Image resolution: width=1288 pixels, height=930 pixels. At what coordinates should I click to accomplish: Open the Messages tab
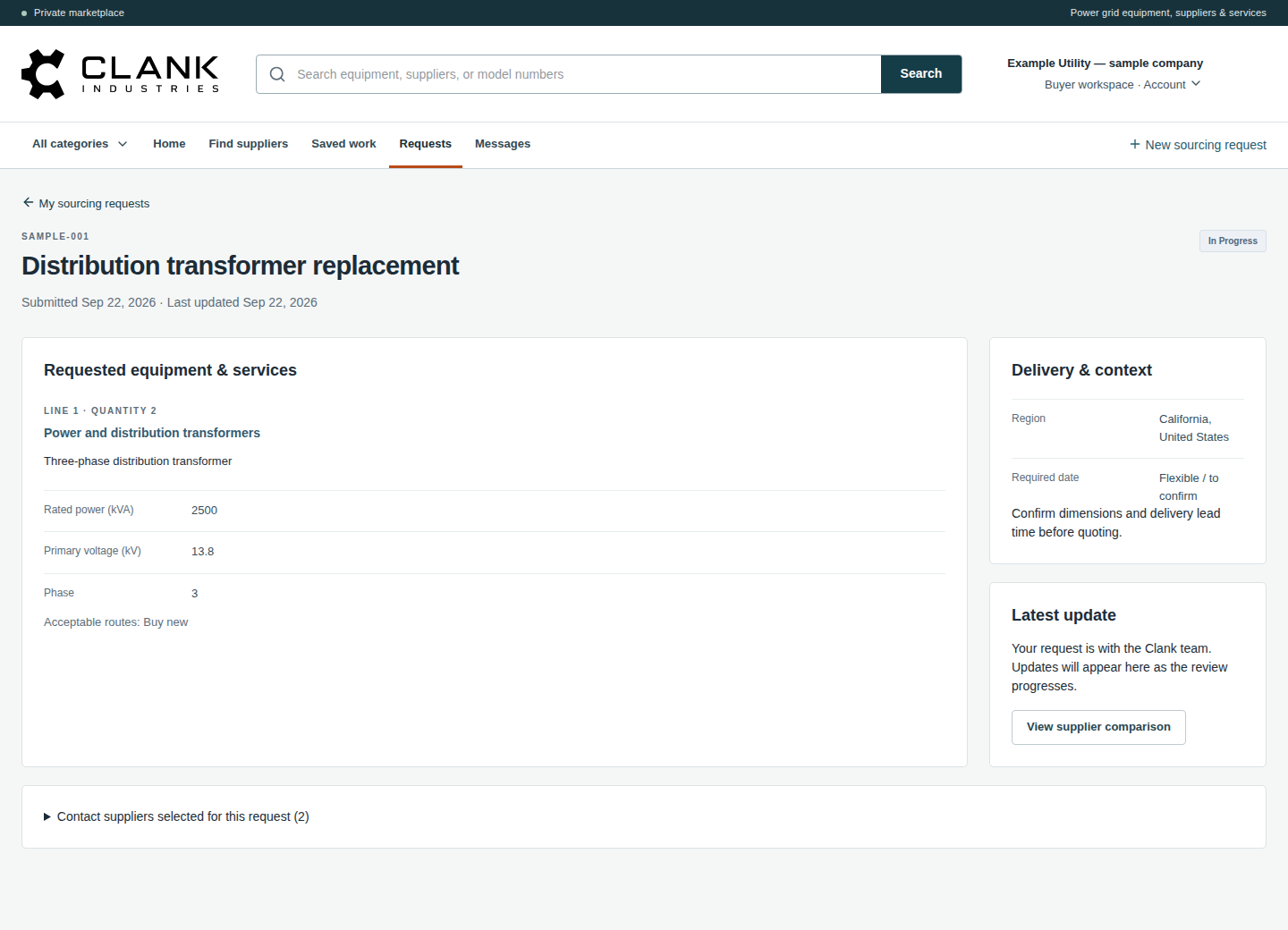pyautogui.click(x=503, y=144)
